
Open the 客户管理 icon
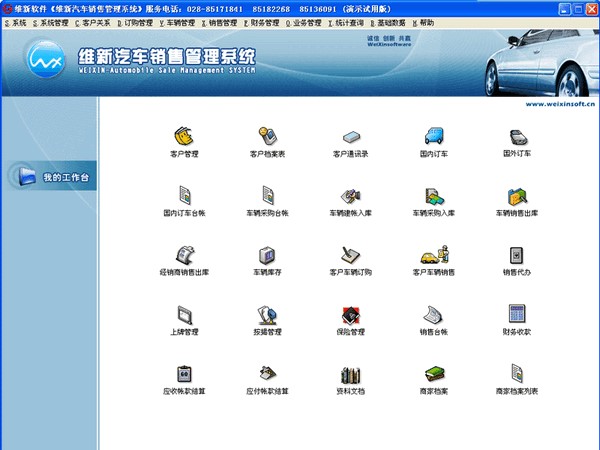[184, 136]
